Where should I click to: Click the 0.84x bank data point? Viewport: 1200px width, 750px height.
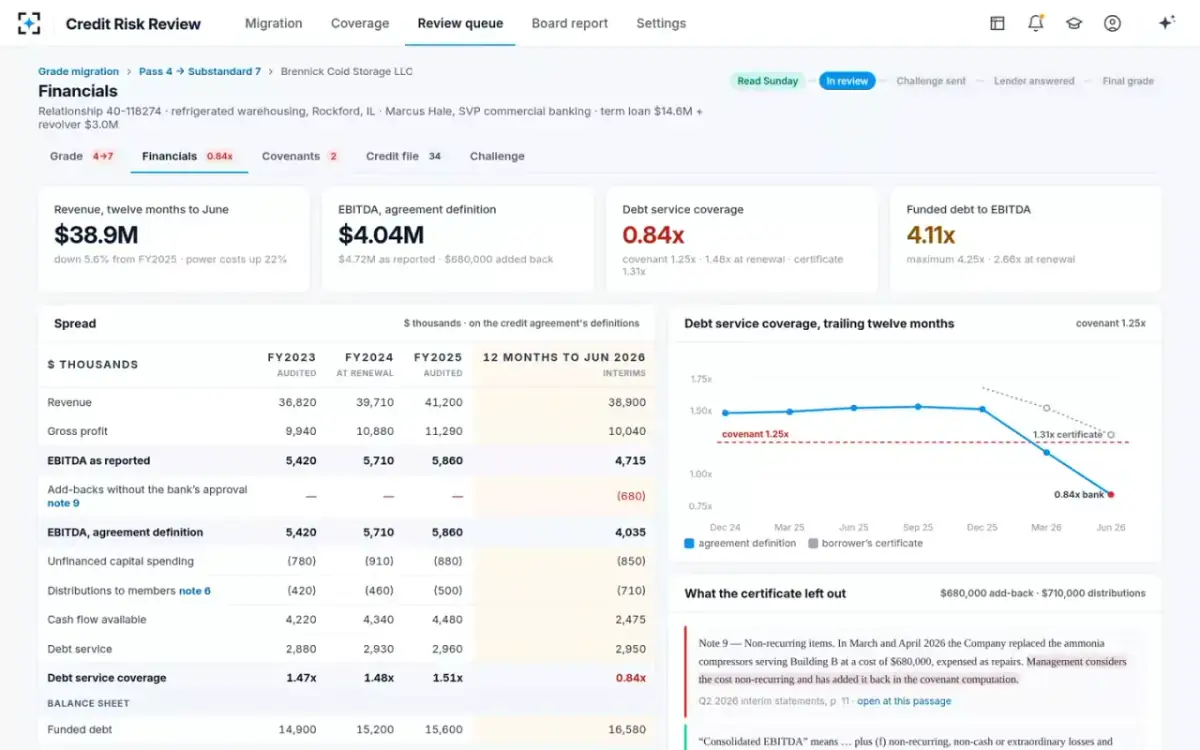click(1111, 494)
